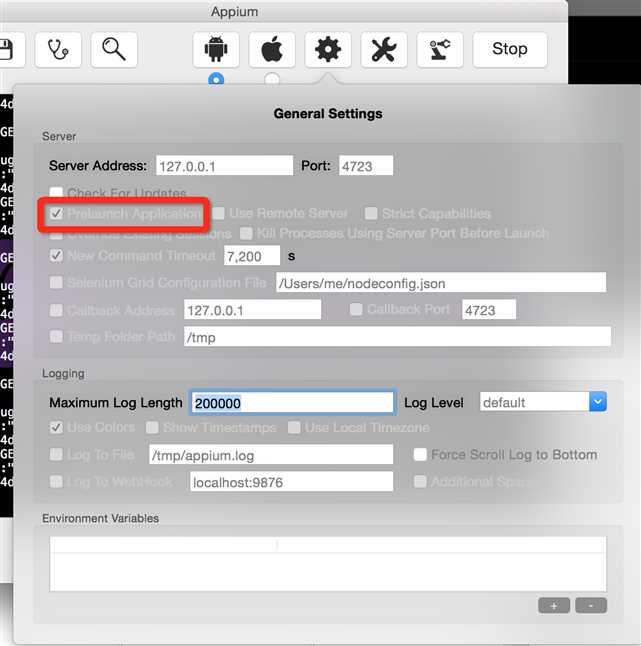
Task: Click the gear General Settings icon
Action: pos(328,49)
